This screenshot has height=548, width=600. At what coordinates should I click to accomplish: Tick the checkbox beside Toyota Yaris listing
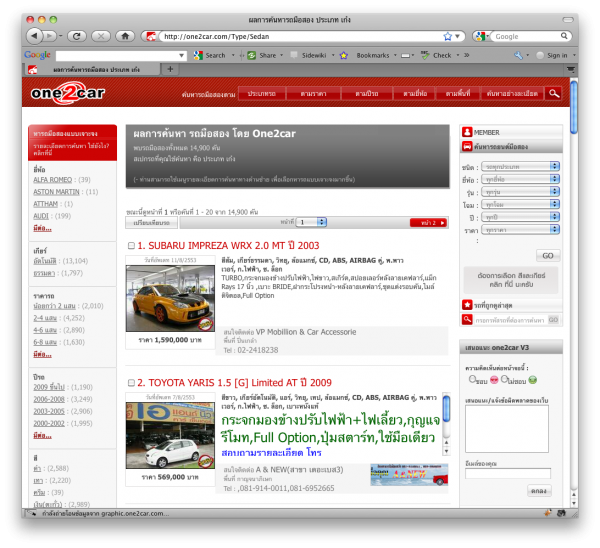click(131, 382)
